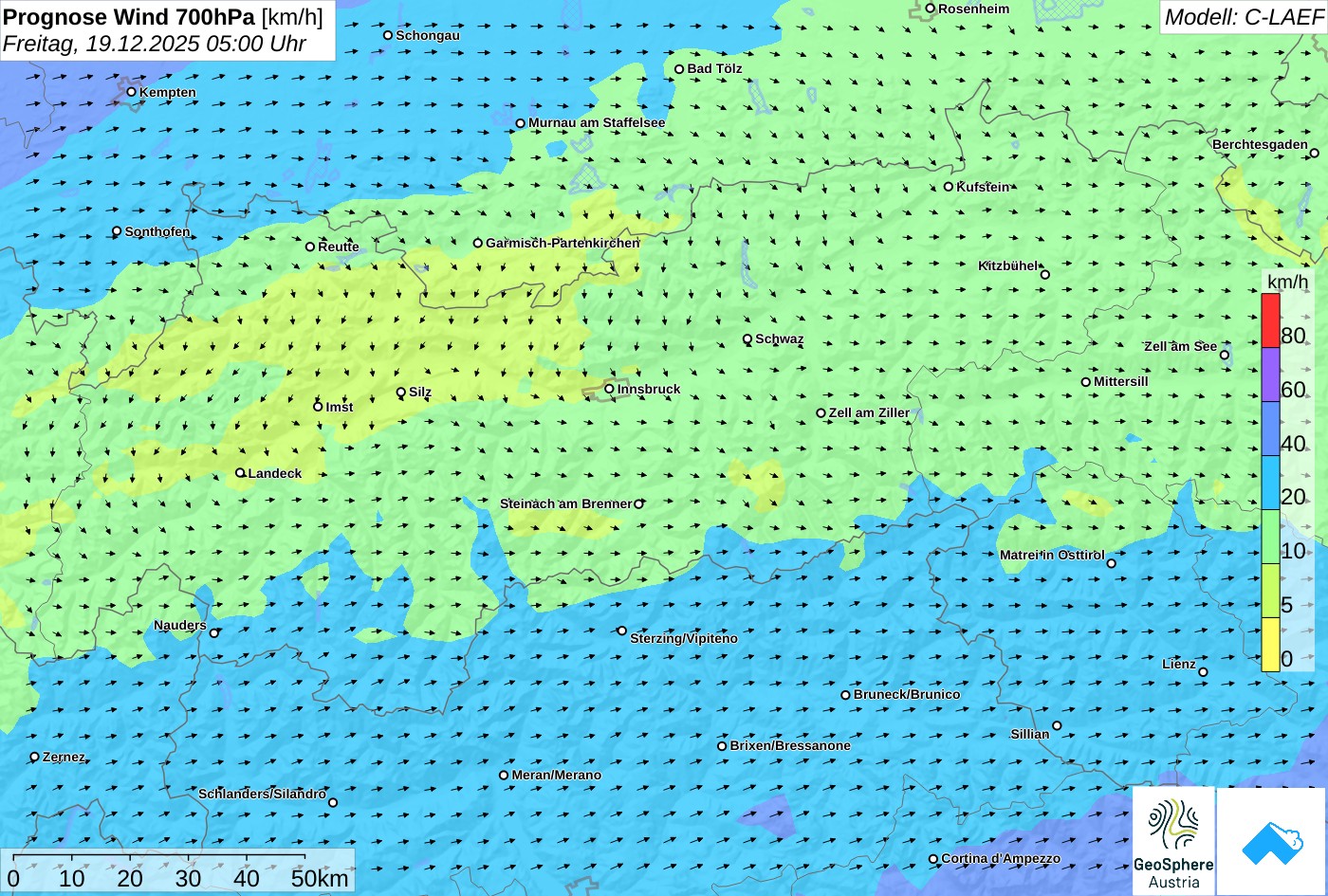Click the Murnau am Staffelsee marker
Image resolution: width=1328 pixels, height=896 pixels.
coord(521,123)
